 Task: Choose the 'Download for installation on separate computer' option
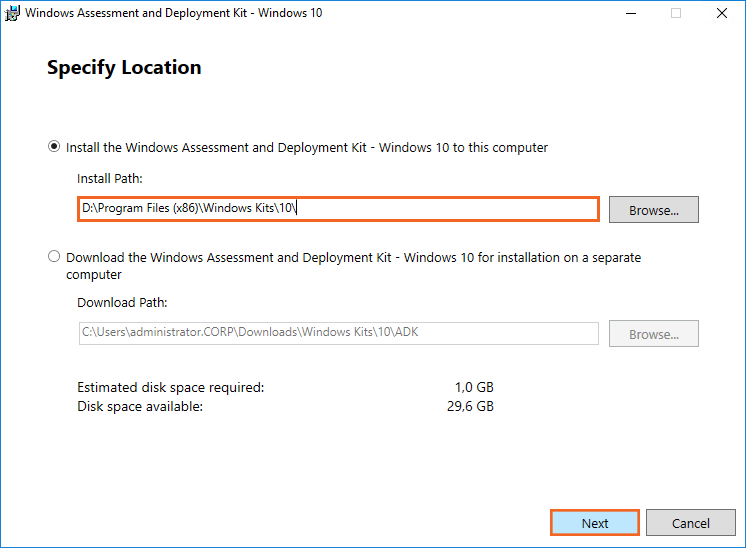[54, 257]
